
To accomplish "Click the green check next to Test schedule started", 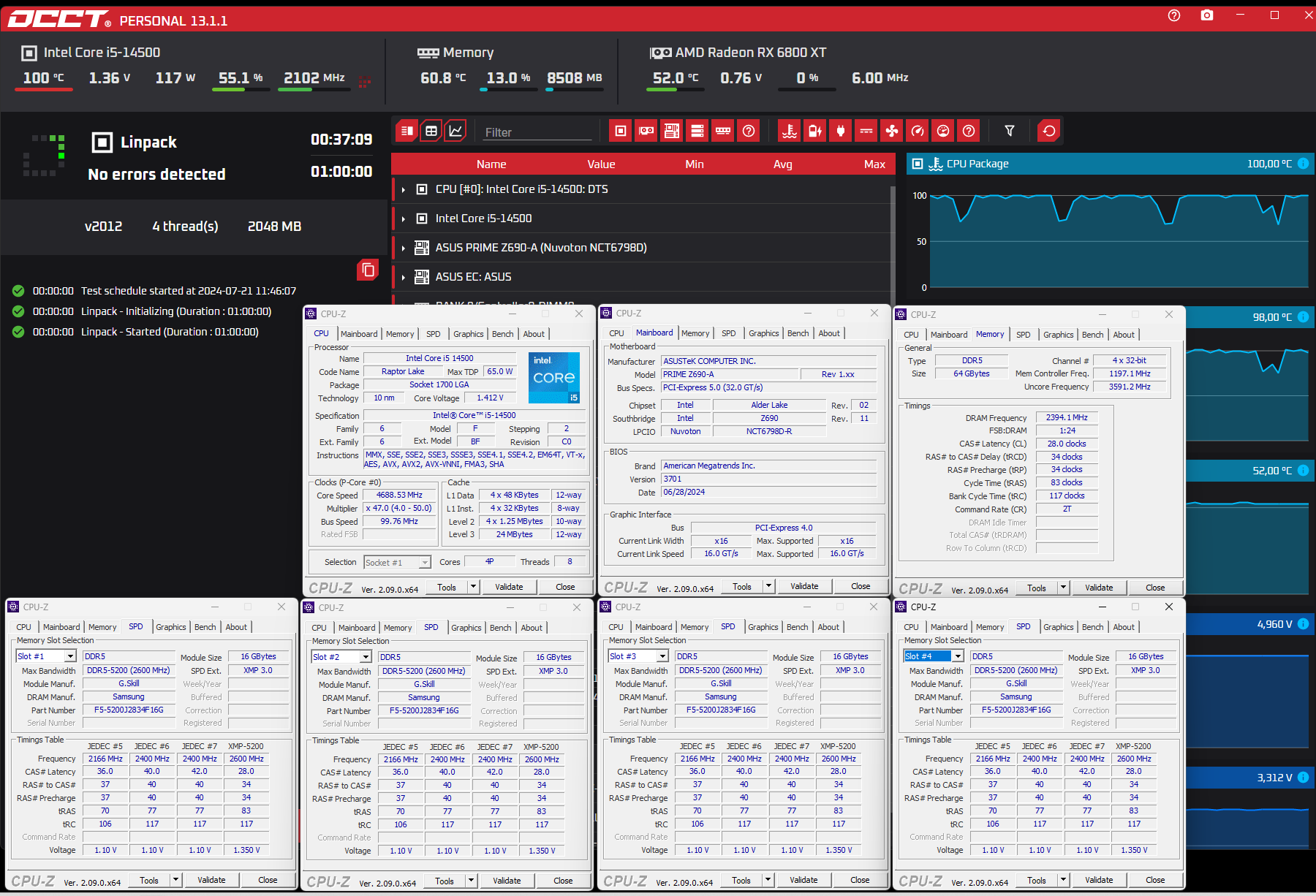I will [x=18, y=291].
